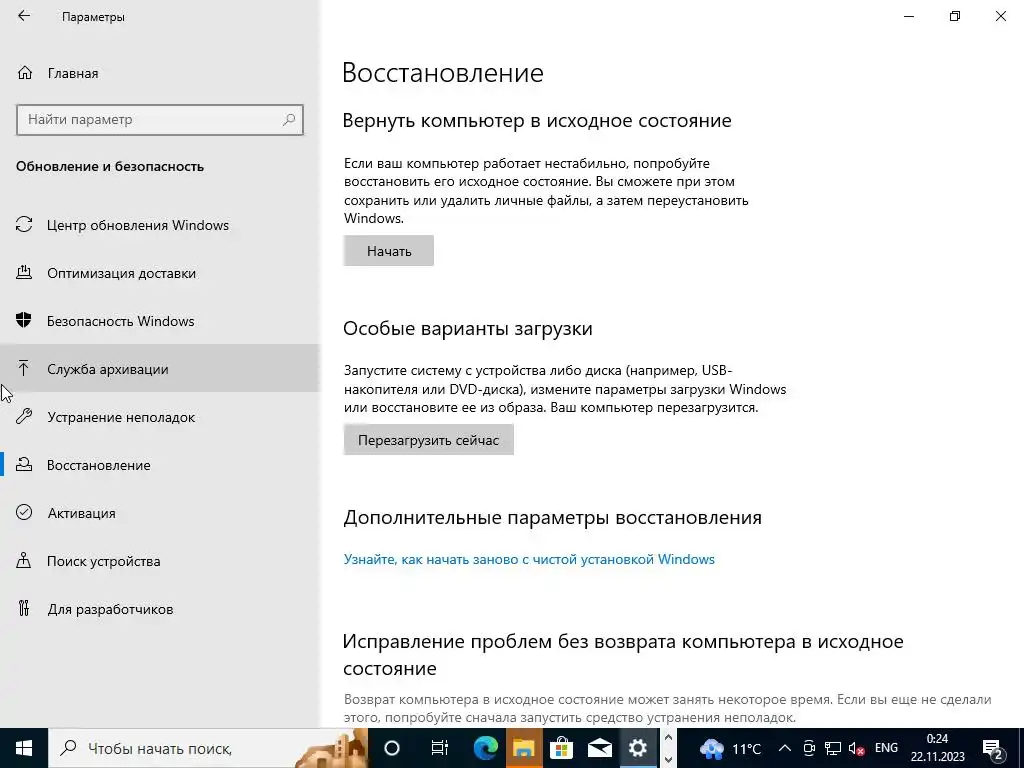Image resolution: width=1024 pixels, height=768 pixels.
Task: Click the Перезагрузить сейчас button
Action: tap(428, 440)
